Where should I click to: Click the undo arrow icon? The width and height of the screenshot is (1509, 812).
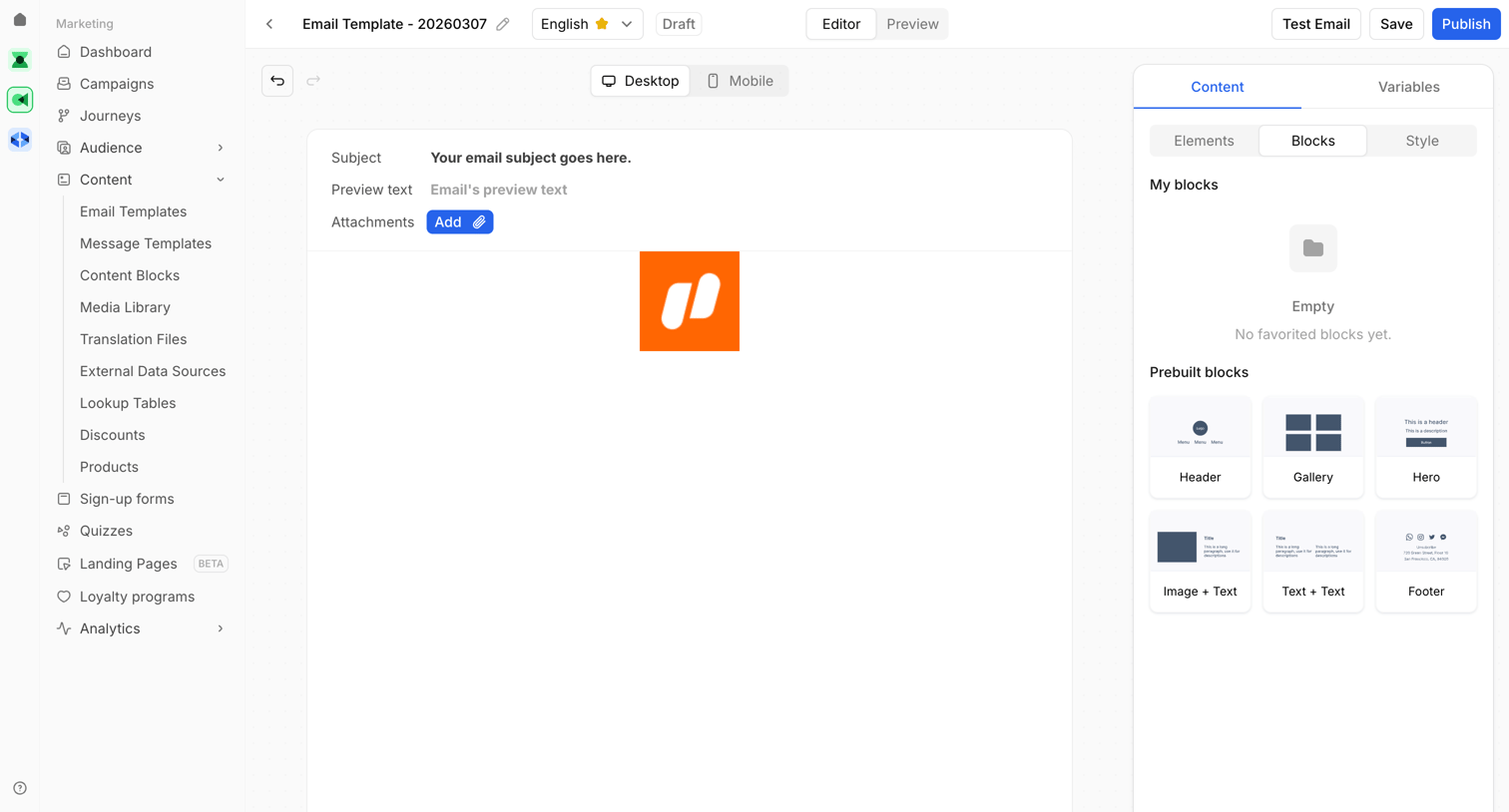277,81
